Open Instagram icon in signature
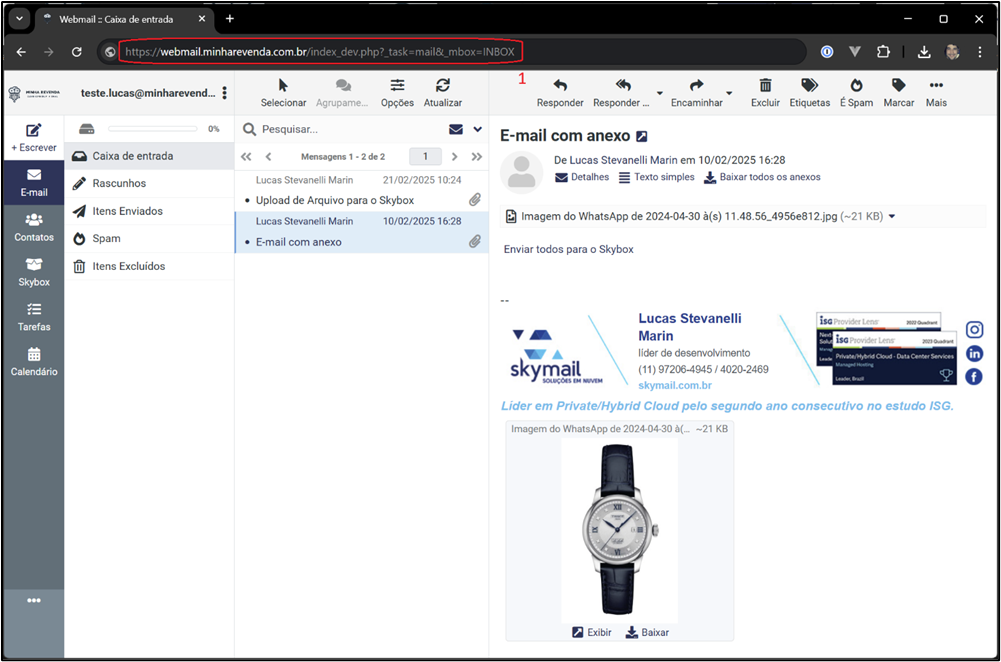 [974, 330]
